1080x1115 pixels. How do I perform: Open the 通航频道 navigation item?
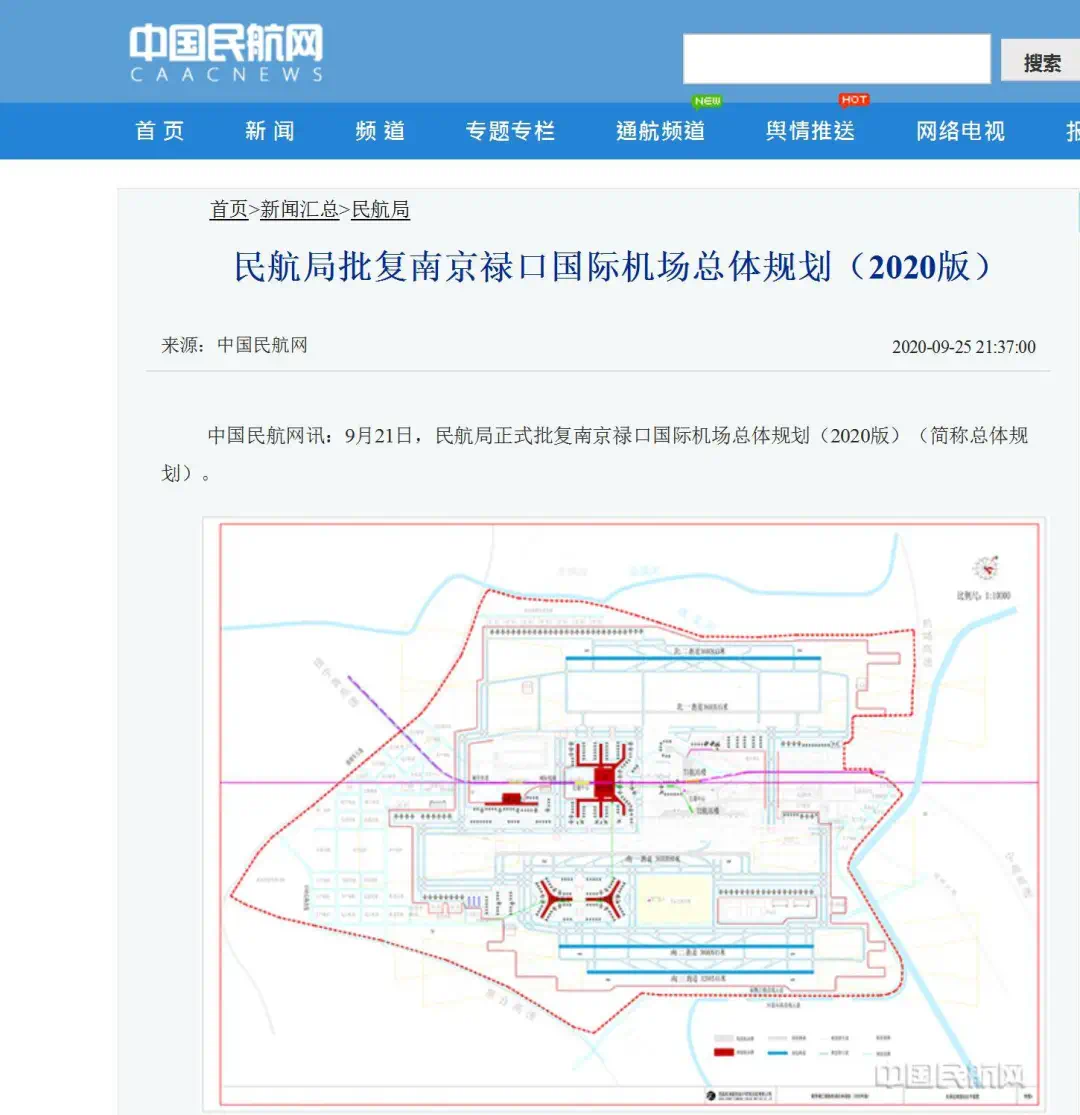click(x=661, y=131)
